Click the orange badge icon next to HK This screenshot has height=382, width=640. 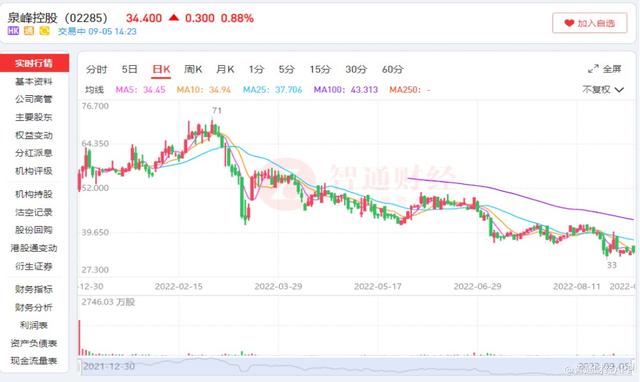coord(29,31)
